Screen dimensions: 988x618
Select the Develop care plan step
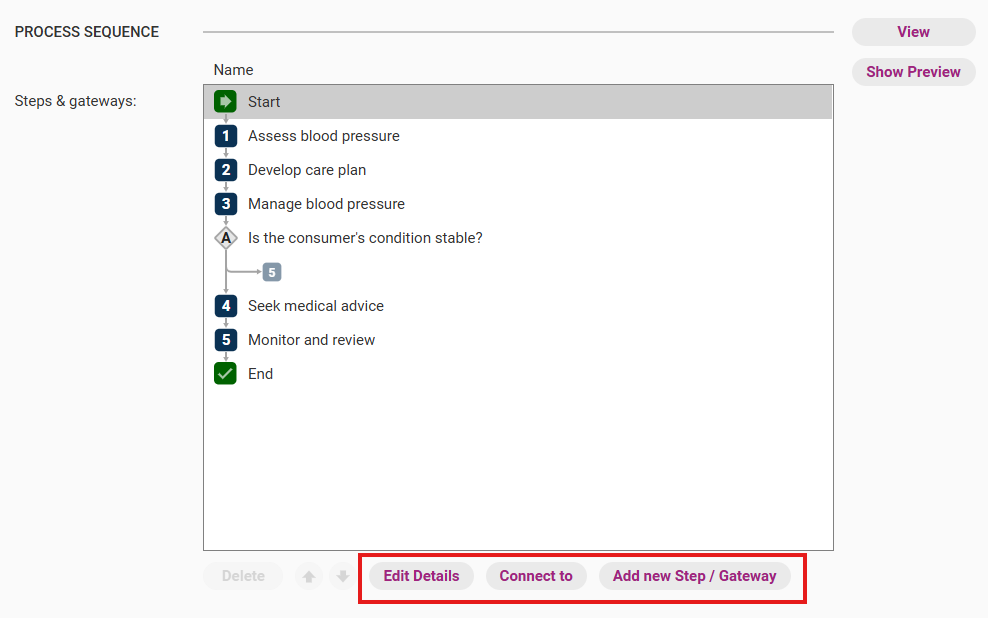click(x=307, y=170)
